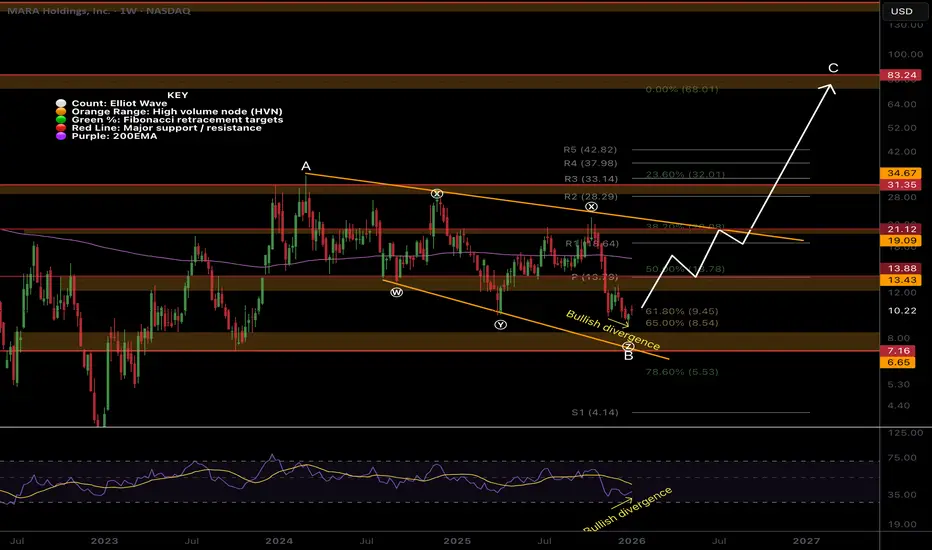
Task: Select the circled Z wave marker
Action: [627, 346]
